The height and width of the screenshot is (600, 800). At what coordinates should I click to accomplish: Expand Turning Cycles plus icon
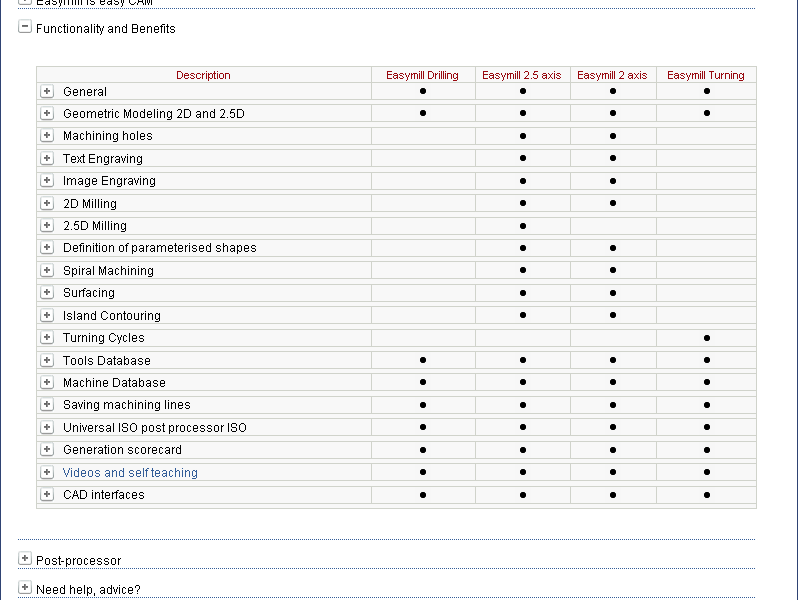click(47, 338)
